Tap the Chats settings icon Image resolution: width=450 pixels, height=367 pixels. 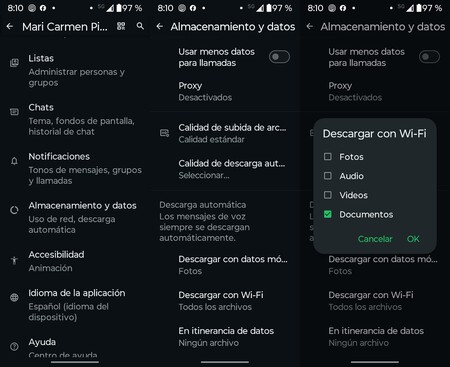point(14,112)
